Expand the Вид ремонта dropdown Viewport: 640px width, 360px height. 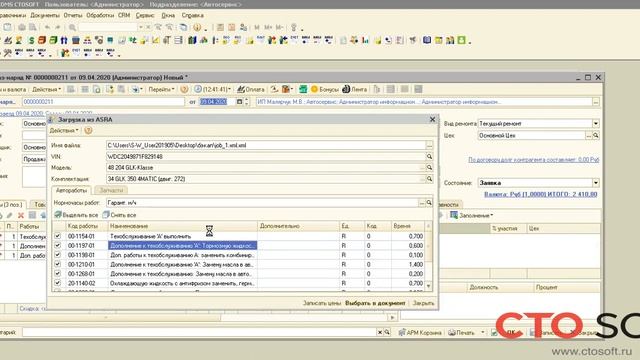pyautogui.click(x=596, y=123)
